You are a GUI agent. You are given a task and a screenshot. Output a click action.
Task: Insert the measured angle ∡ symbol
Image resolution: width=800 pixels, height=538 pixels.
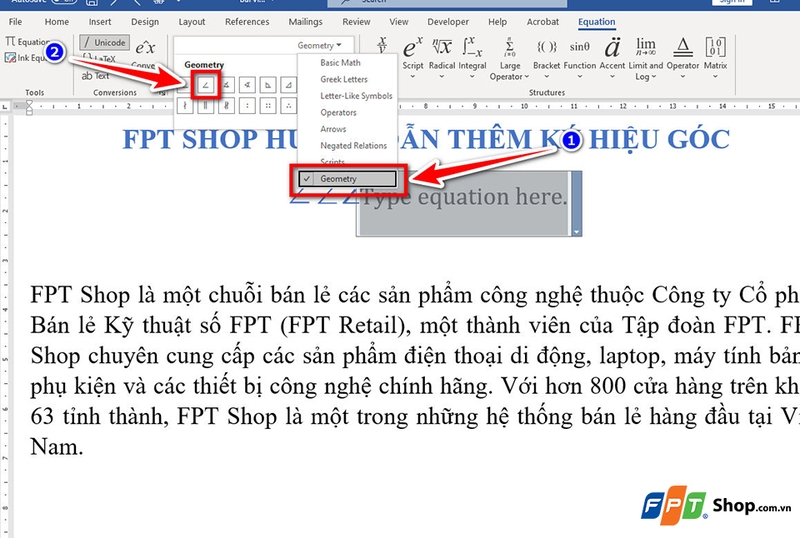227,85
